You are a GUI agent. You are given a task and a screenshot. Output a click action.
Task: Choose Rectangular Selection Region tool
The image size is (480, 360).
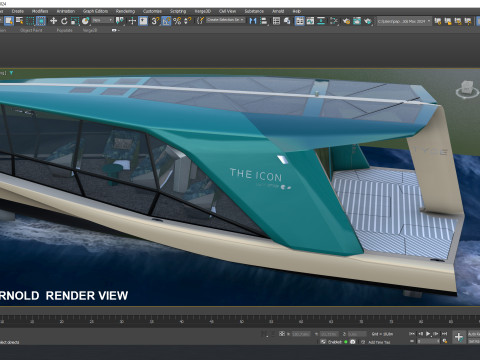click(x=30, y=21)
